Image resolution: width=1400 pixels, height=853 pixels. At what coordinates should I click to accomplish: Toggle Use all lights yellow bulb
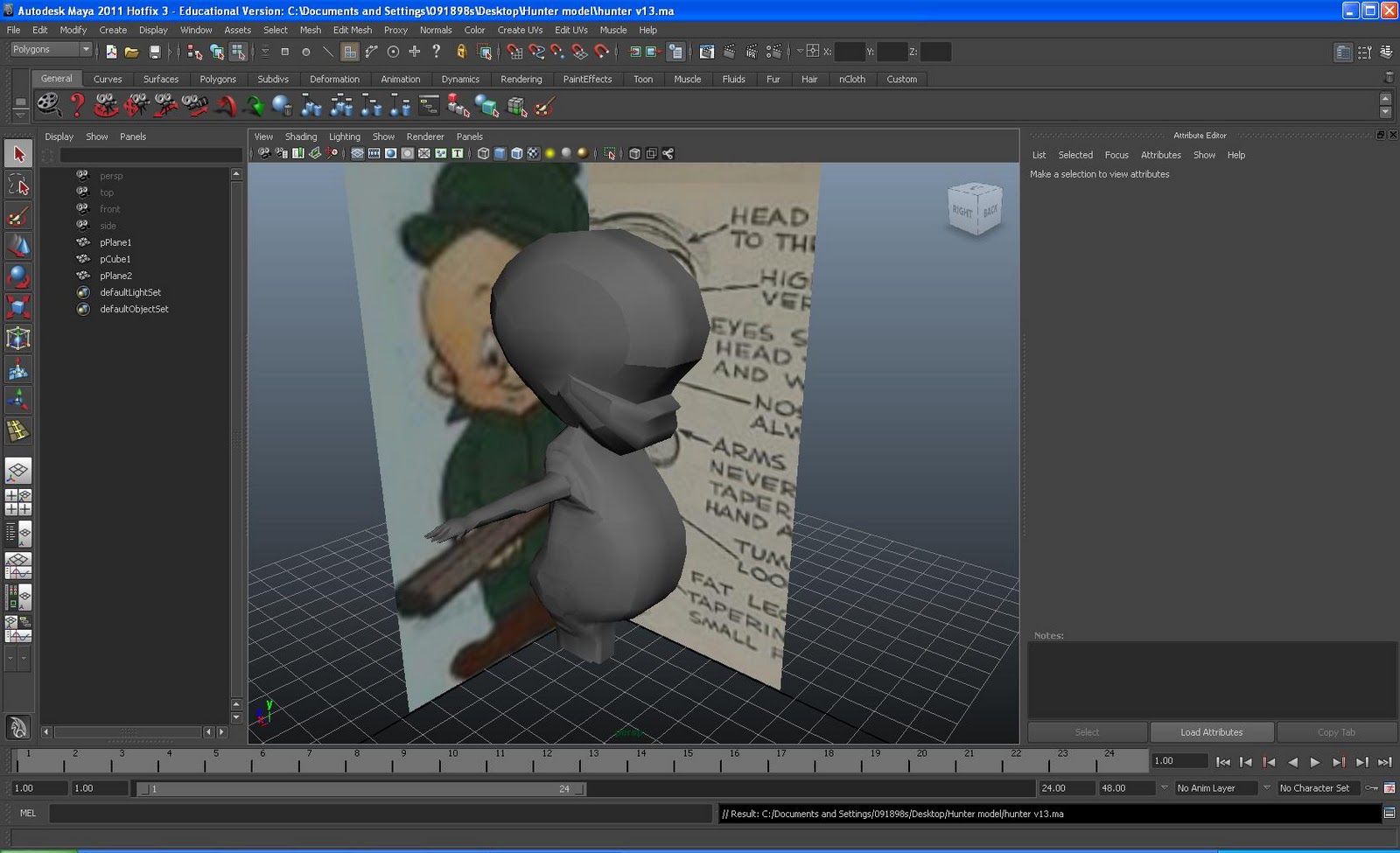(549, 153)
